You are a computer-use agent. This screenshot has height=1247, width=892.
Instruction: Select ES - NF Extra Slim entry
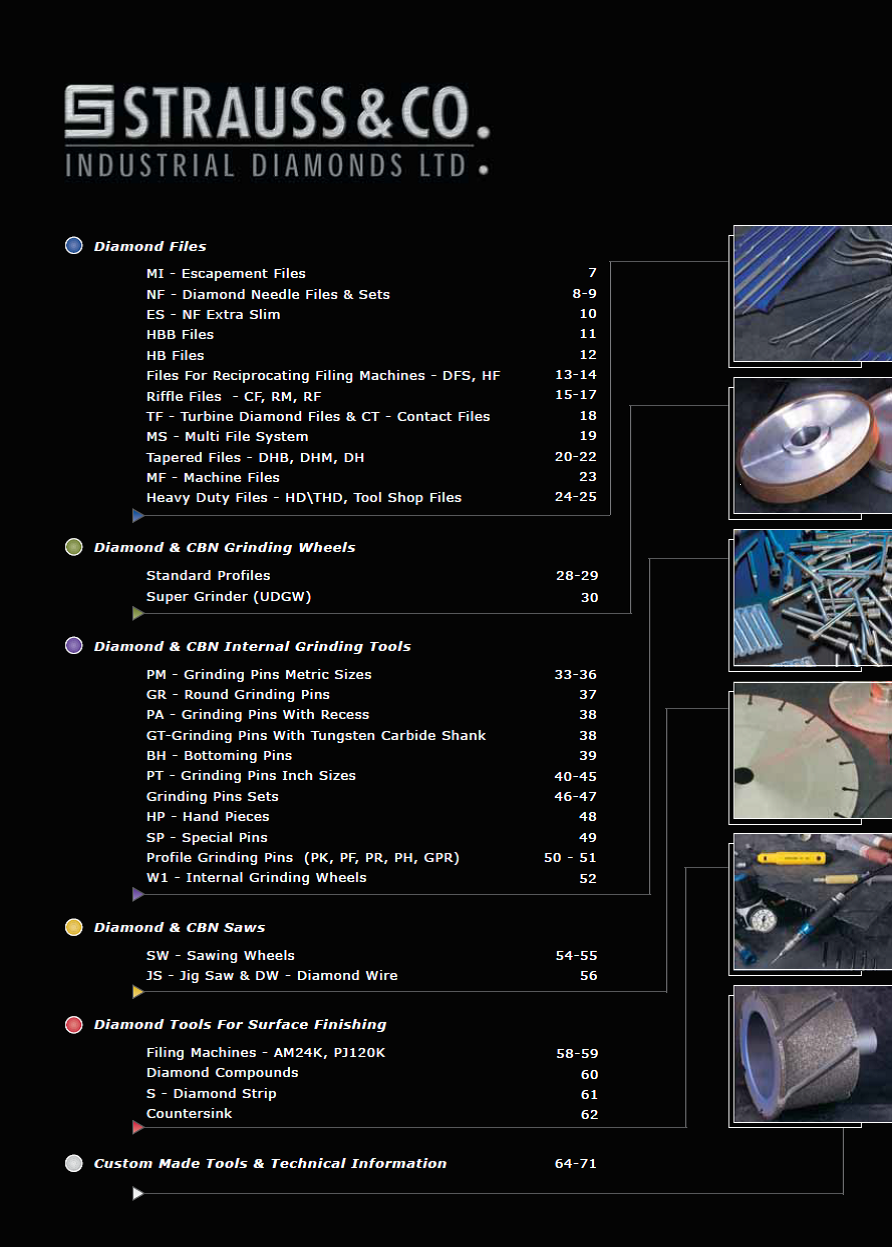pyautogui.click(x=213, y=314)
